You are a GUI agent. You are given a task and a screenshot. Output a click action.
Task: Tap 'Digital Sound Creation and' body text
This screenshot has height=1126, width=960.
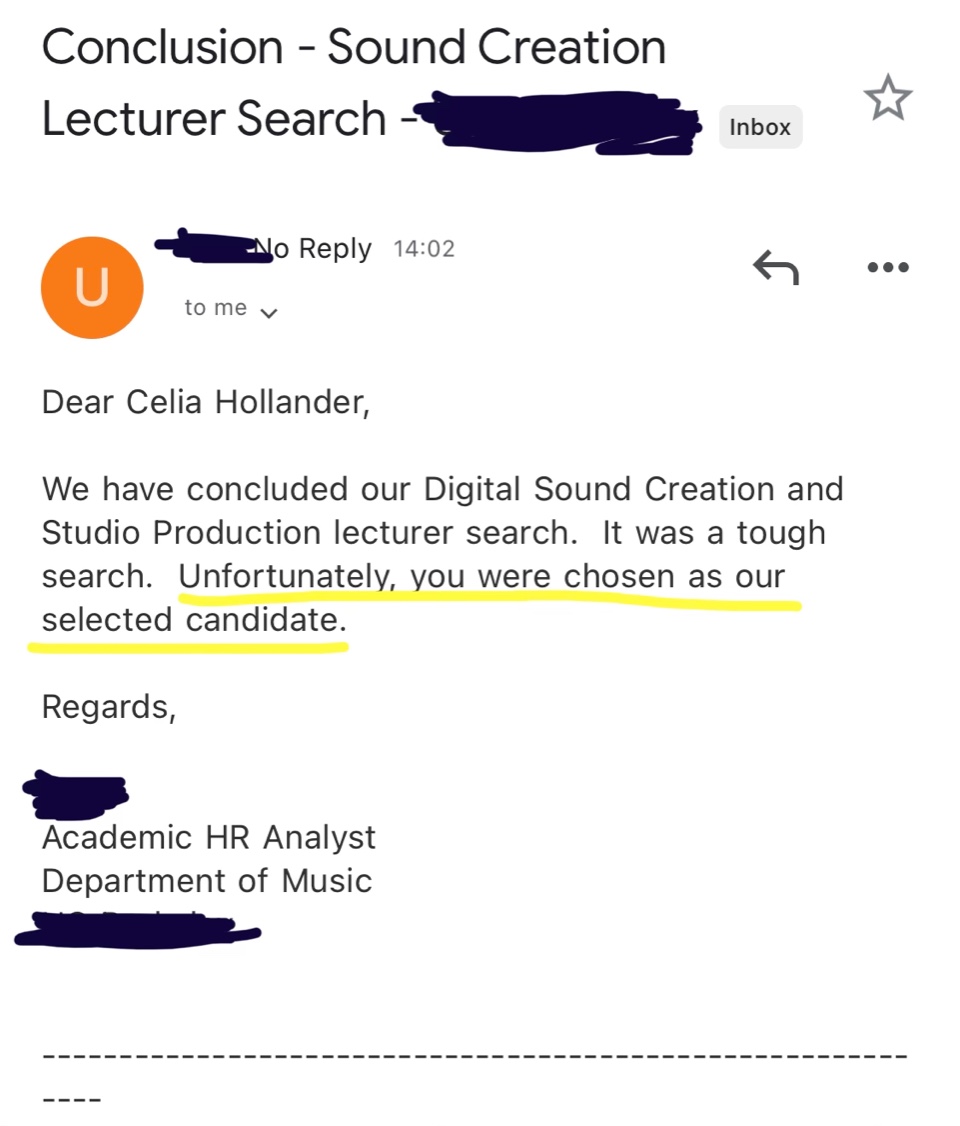(633, 490)
